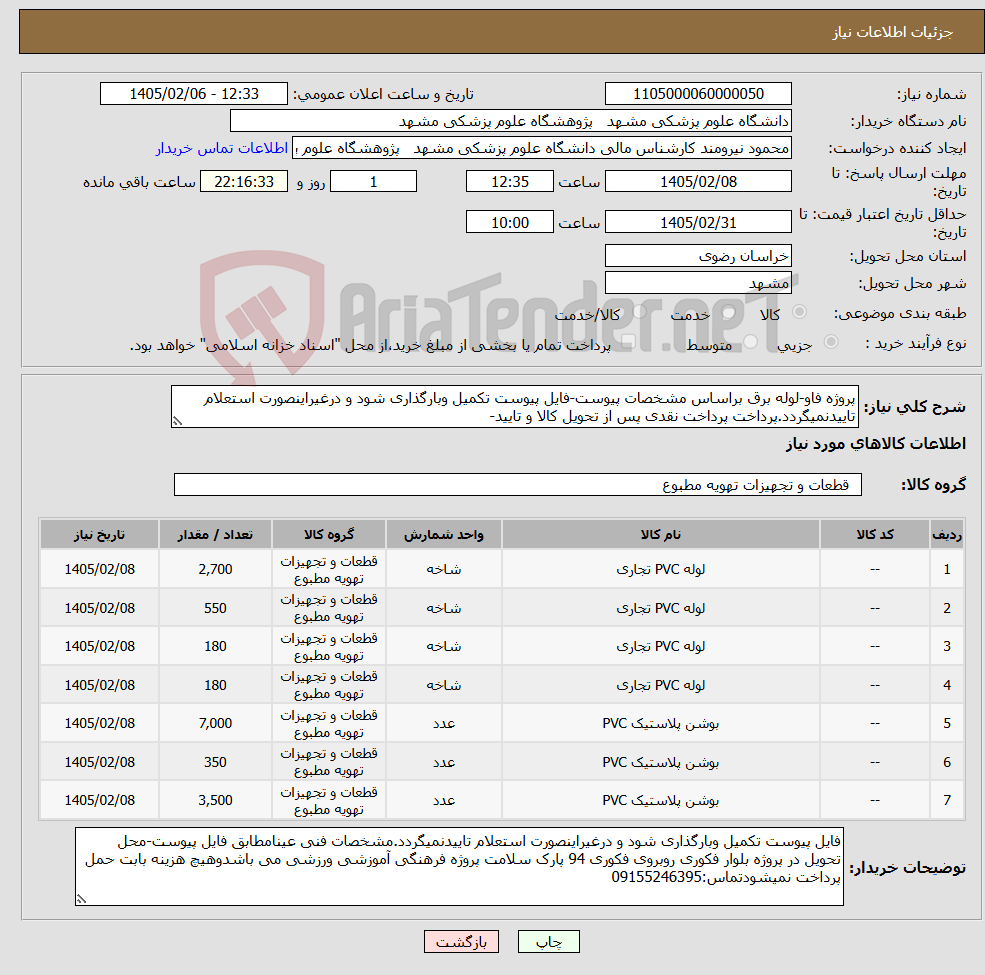Select the جزیی purchase type radio
The width and height of the screenshot is (985, 975).
click(830, 342)
